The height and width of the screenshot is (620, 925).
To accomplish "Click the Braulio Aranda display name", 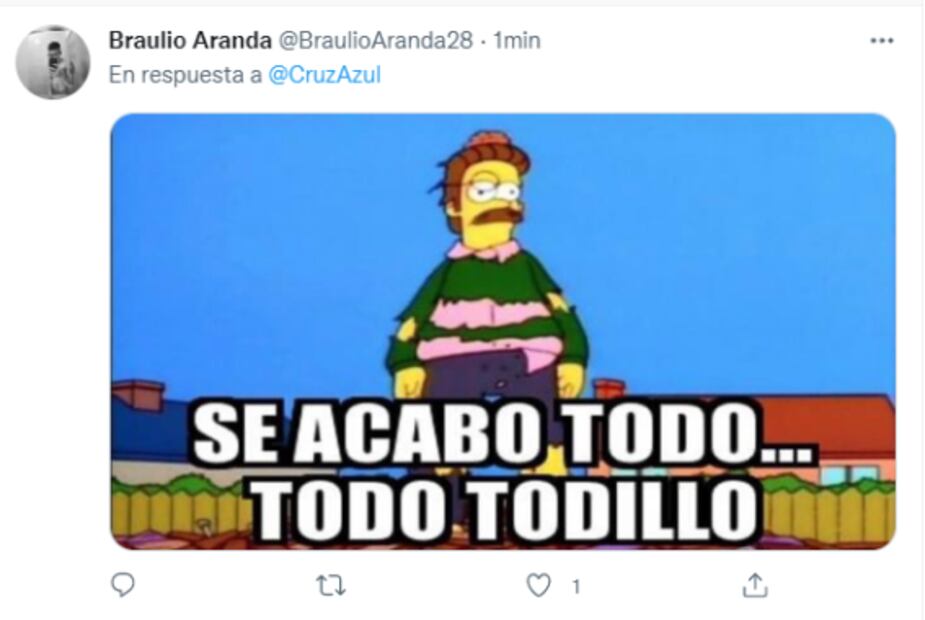I will [x=190, y=41].
